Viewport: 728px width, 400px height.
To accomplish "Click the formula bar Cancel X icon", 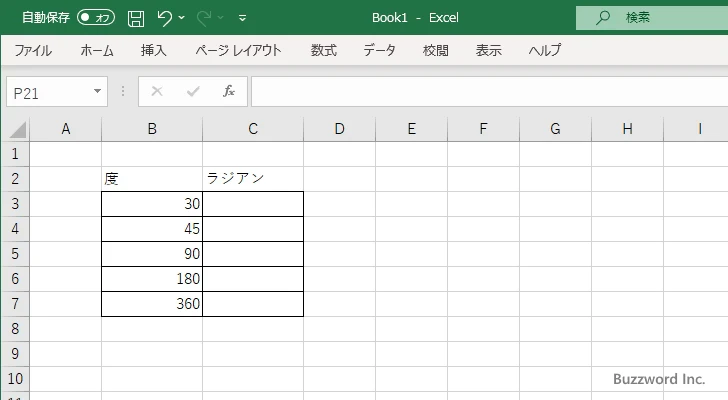I will click(x=157, y=91).
